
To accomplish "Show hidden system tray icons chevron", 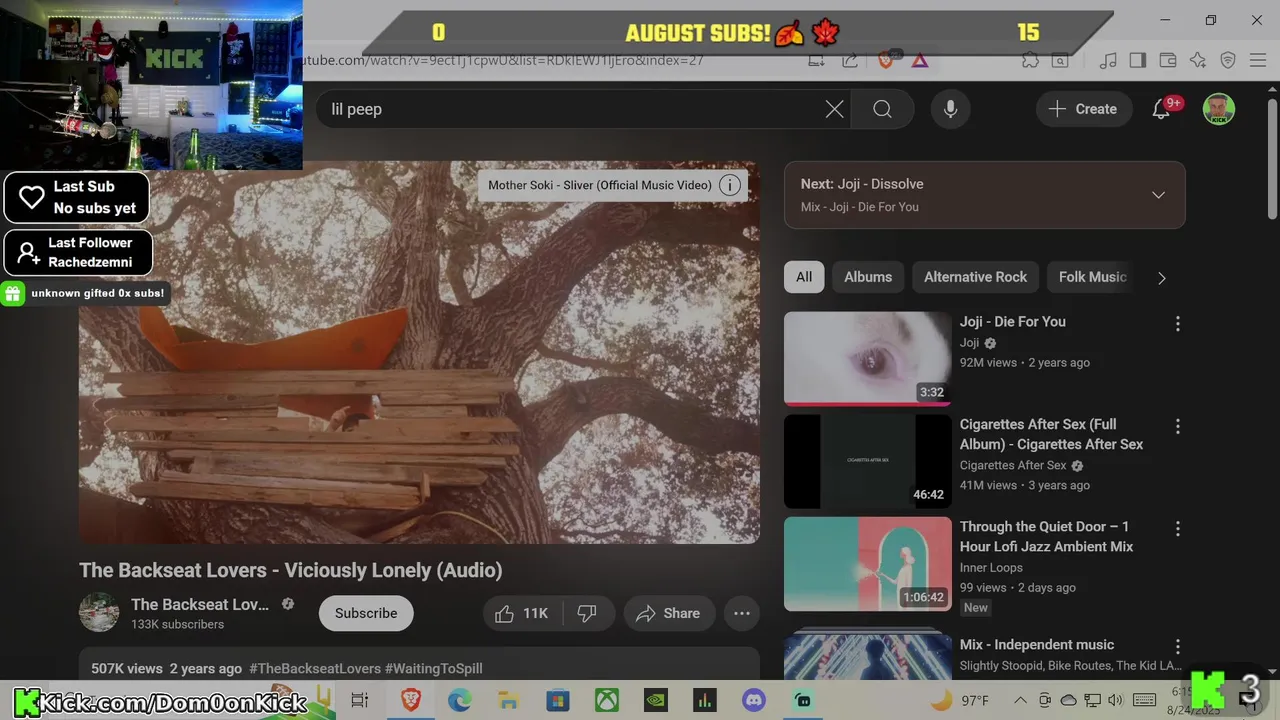I will [1020, 700].
